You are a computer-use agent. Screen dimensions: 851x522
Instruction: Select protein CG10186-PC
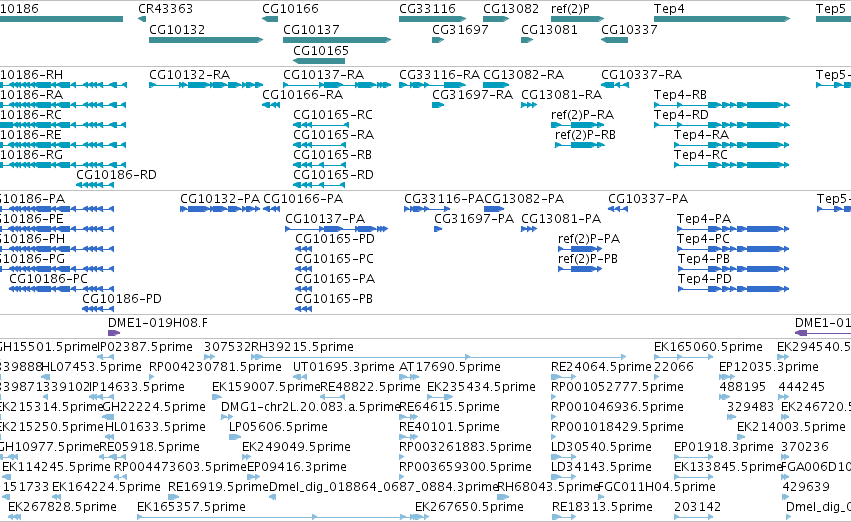[x=48, y=279]
